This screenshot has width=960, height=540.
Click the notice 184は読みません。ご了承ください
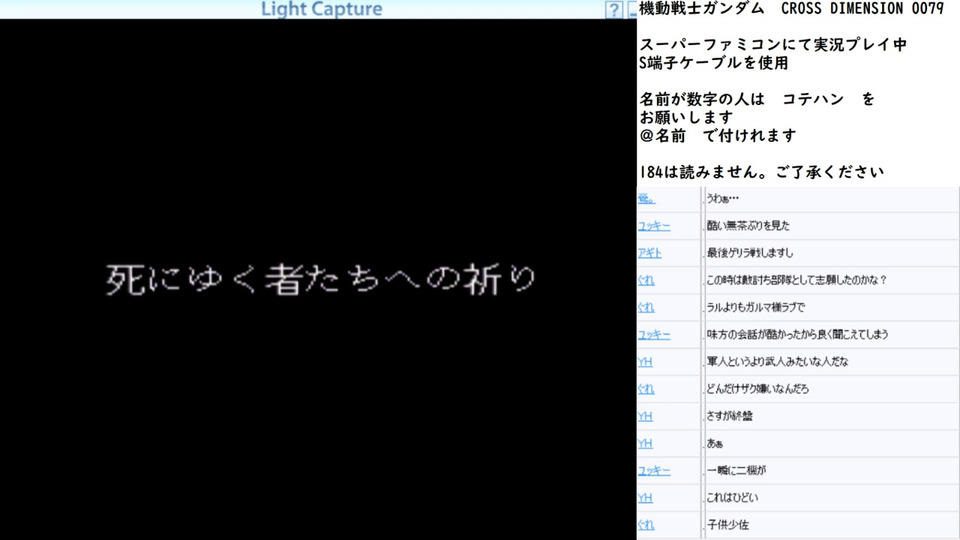coord(762,172)
